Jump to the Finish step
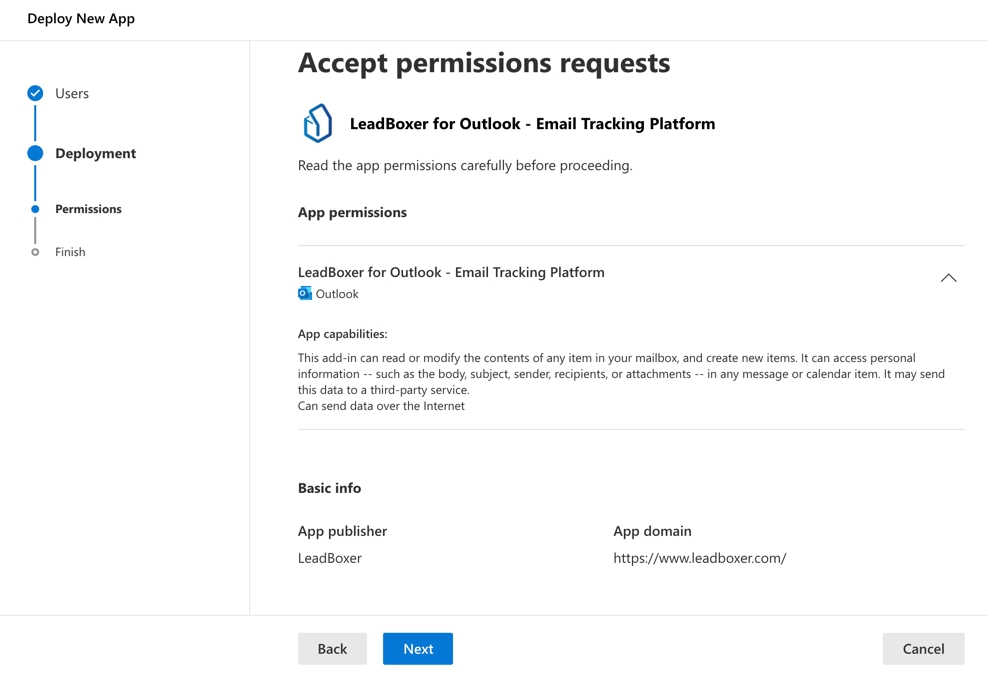The height and width of the screenshot is (677, 988). [70, 252]
